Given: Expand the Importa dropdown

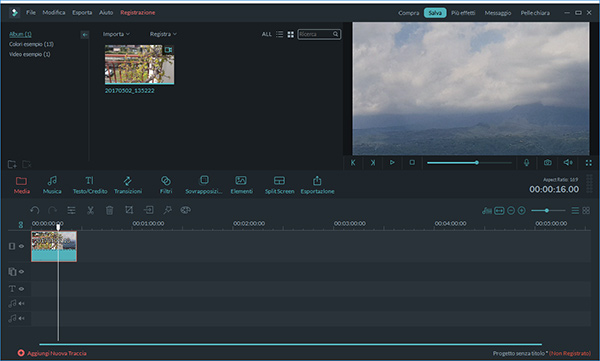Looking at the screenshot, I should [x=116, y=34].
